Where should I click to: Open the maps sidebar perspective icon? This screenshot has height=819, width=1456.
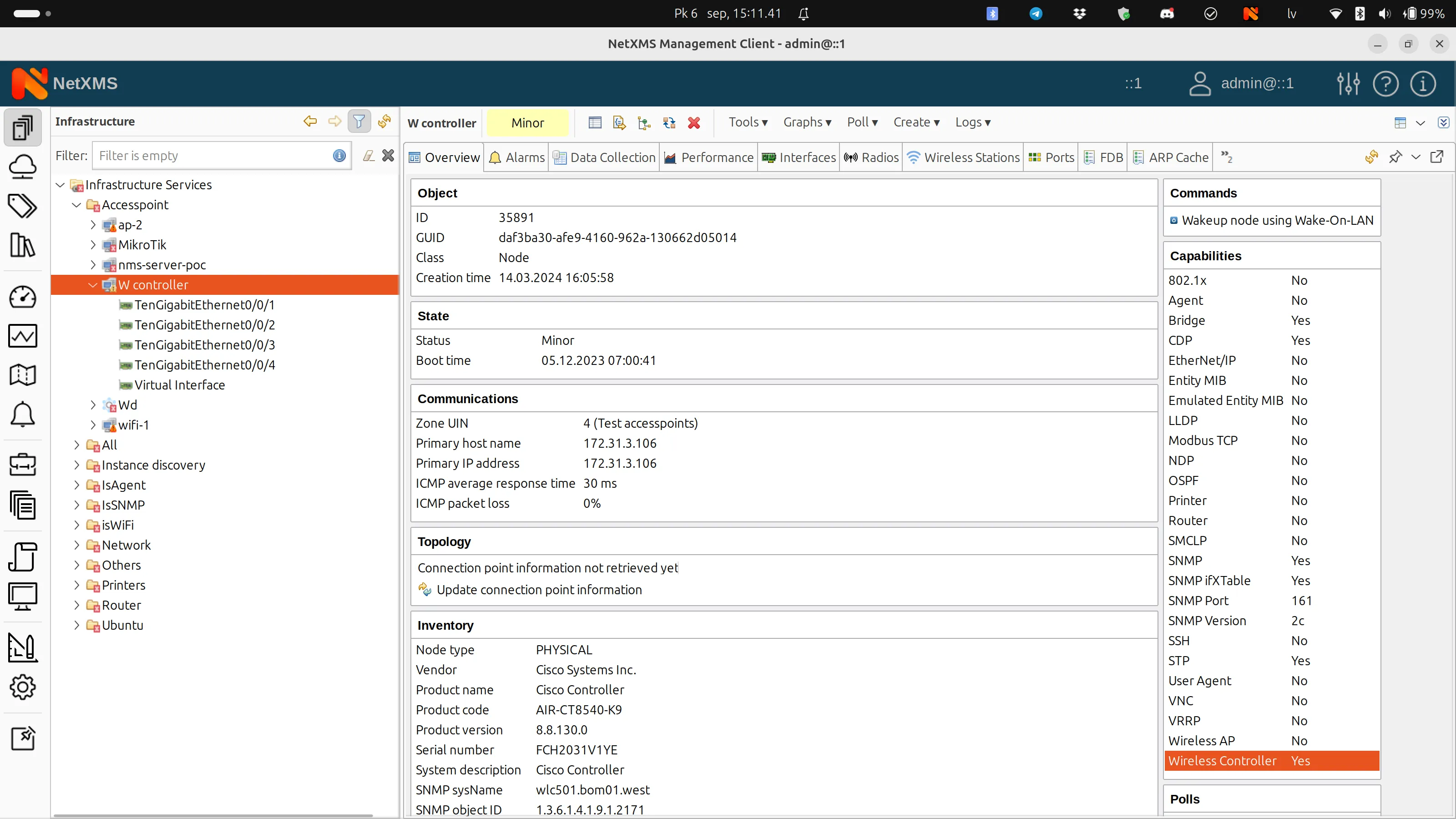coord(23,375)
